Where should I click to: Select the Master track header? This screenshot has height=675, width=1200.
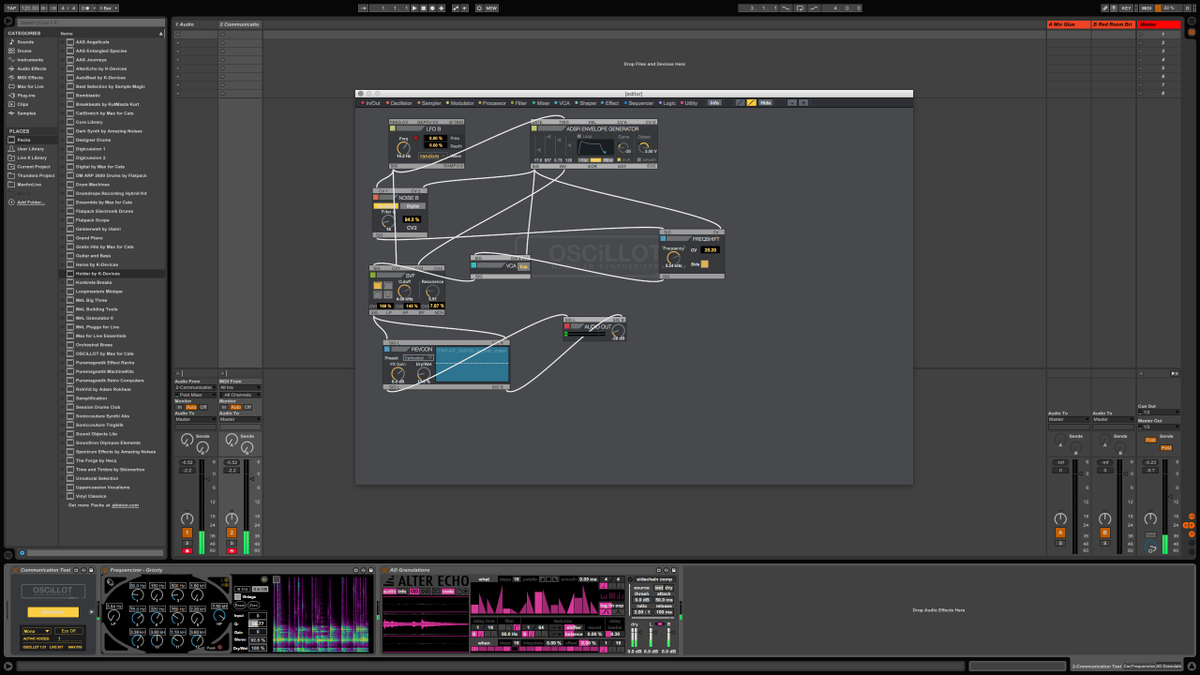1159,24
